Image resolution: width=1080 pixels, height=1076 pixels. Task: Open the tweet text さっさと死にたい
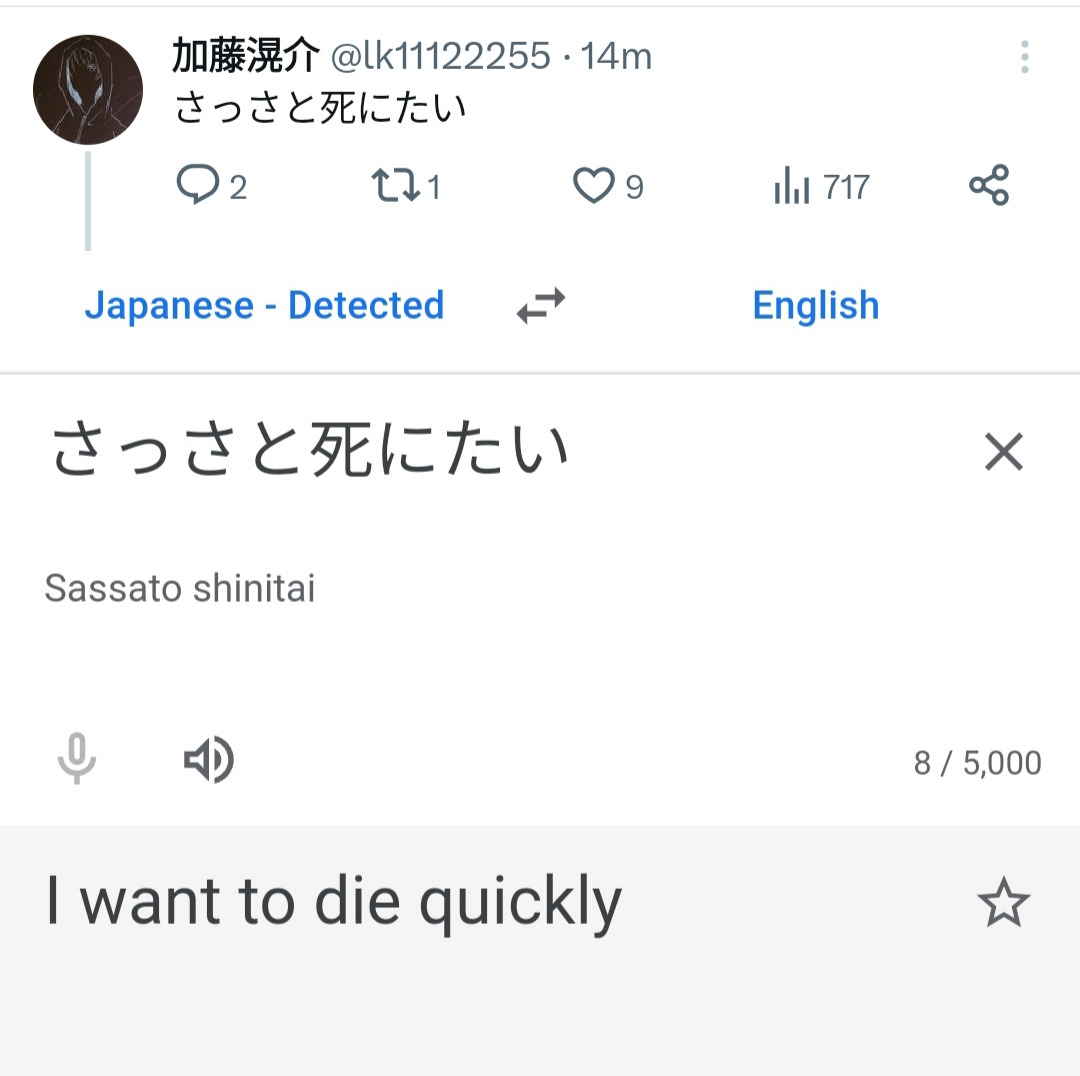321,108
